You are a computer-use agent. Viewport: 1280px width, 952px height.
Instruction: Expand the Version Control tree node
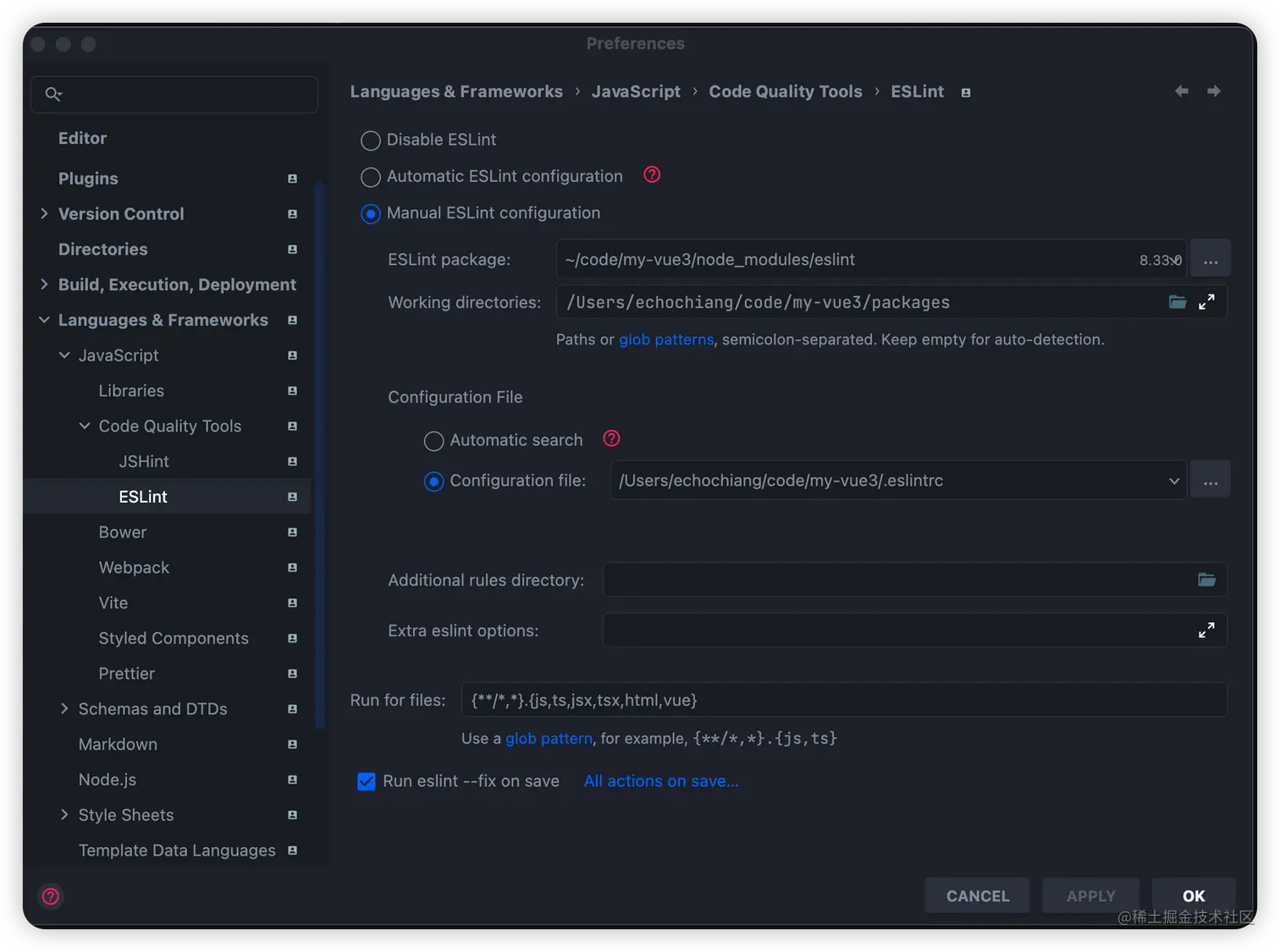(x=44, y=213)
